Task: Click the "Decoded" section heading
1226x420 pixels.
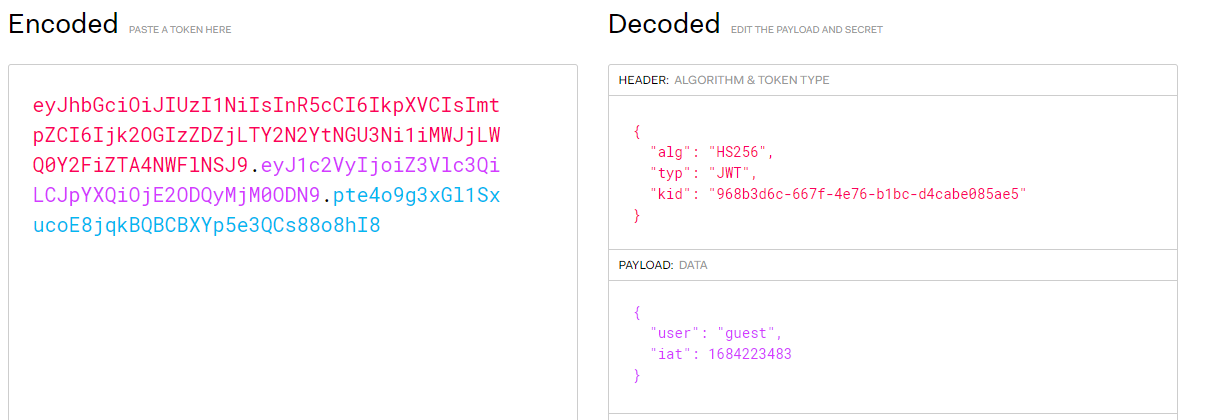Action: click(664, 25)
